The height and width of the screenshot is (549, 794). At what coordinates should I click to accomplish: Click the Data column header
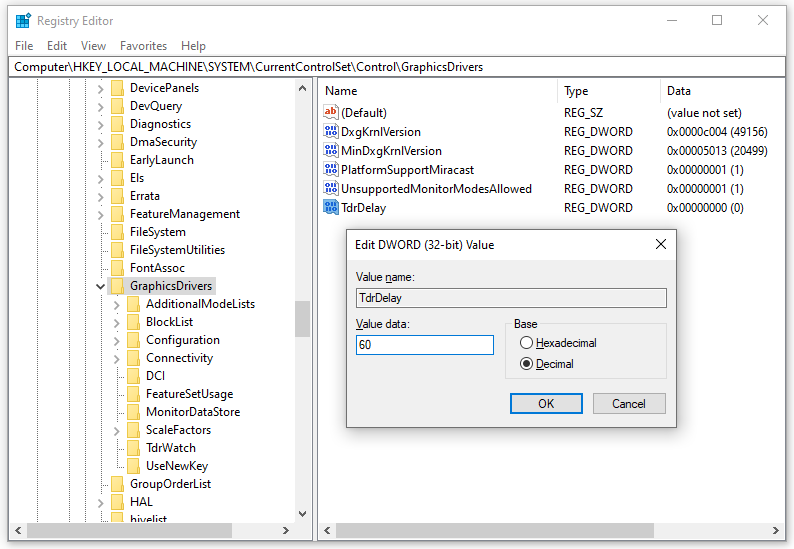[723, 91]
